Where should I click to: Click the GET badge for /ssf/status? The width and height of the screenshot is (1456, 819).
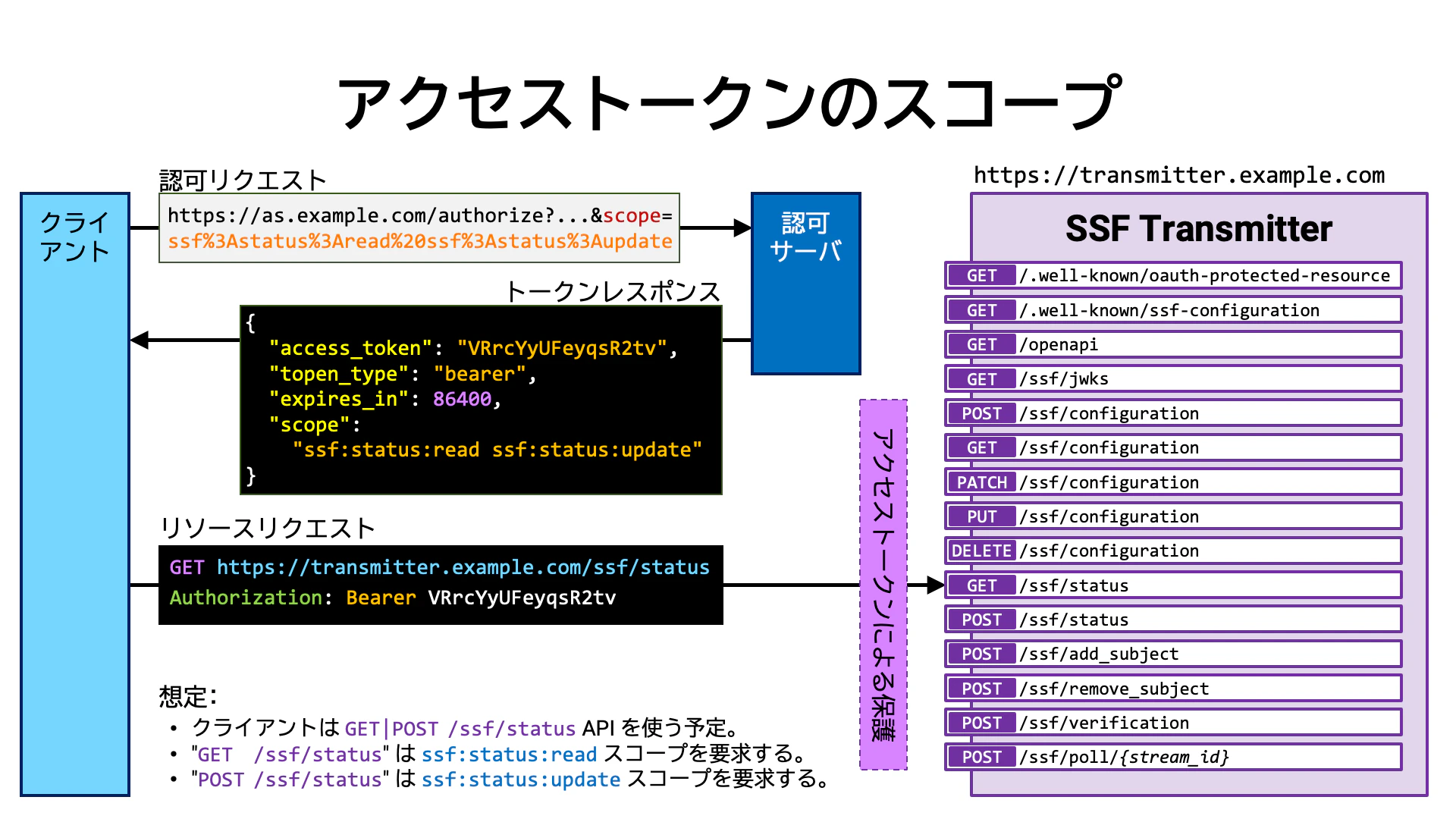coord(981,585)
